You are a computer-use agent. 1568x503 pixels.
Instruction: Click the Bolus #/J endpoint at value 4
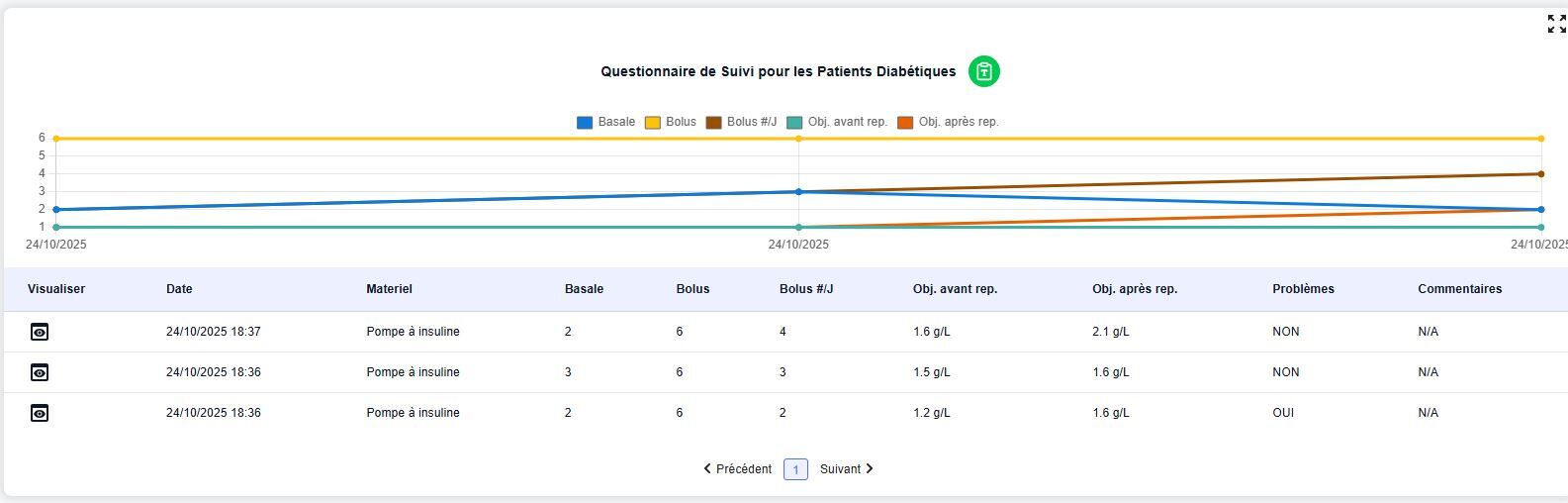[1540, 174]
